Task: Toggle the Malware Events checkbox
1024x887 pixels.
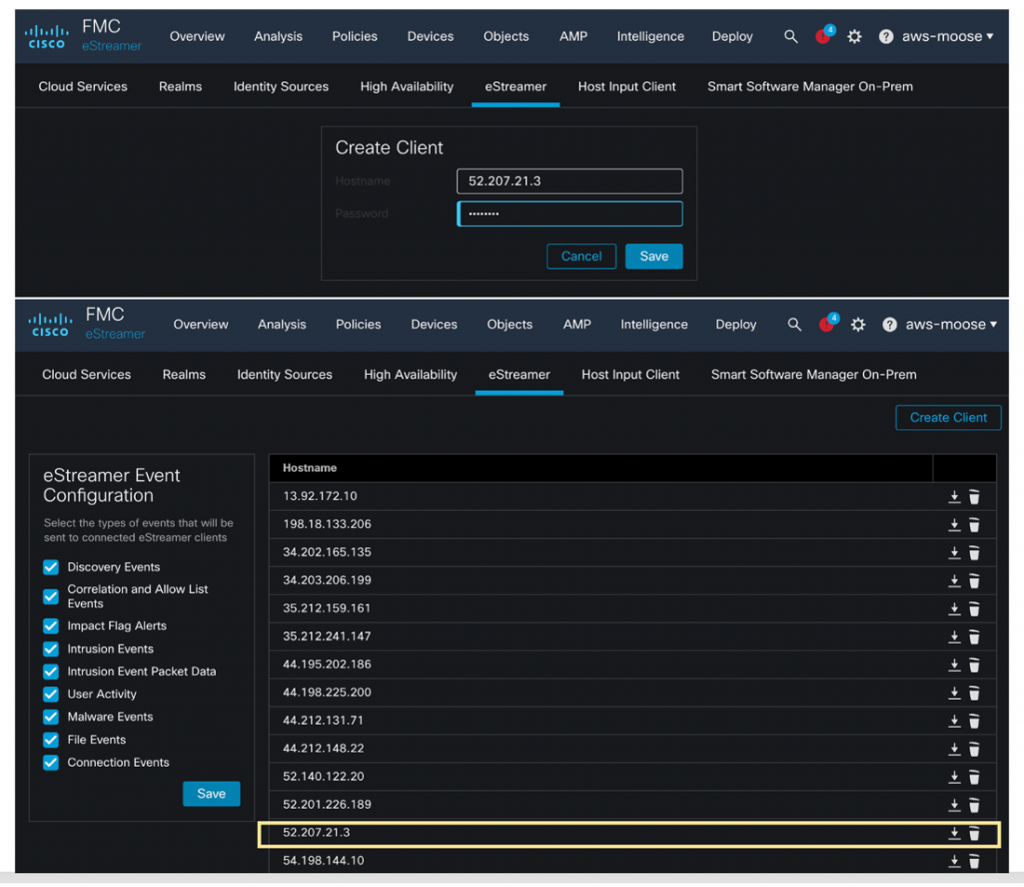Action: click(x=51, y=717)
